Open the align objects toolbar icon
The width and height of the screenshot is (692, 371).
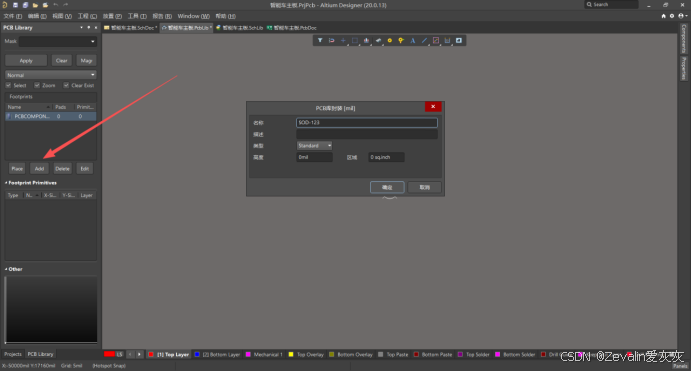pyautogui.click(x=366, y=41)
